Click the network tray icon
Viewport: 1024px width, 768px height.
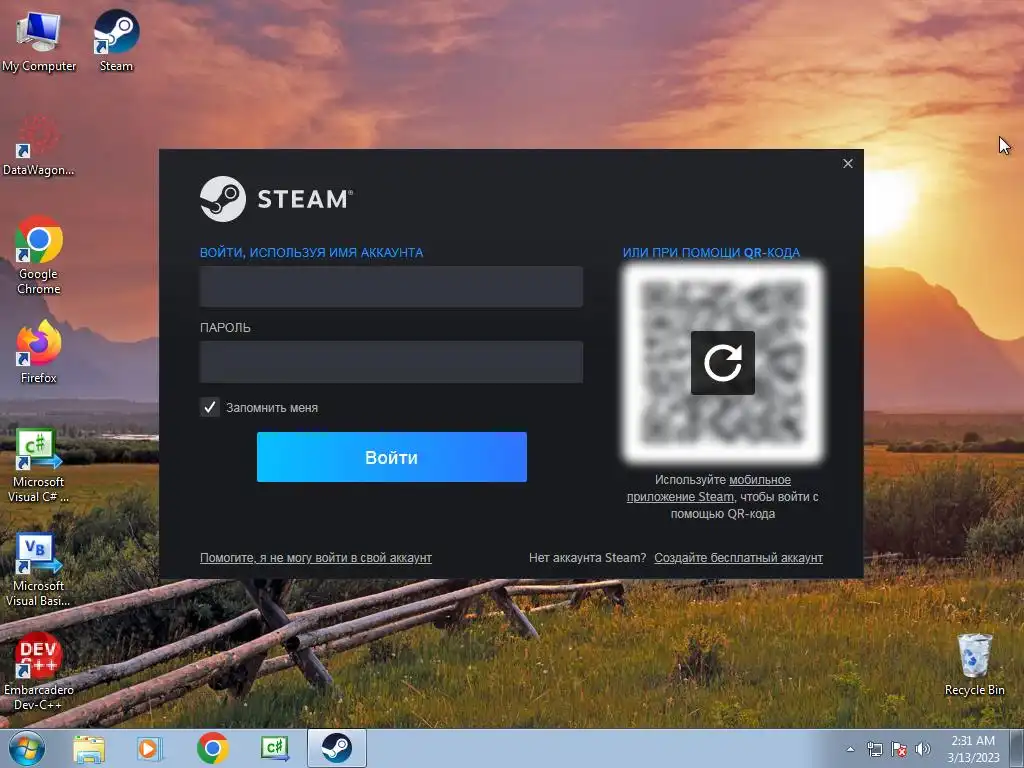[874, 749]
